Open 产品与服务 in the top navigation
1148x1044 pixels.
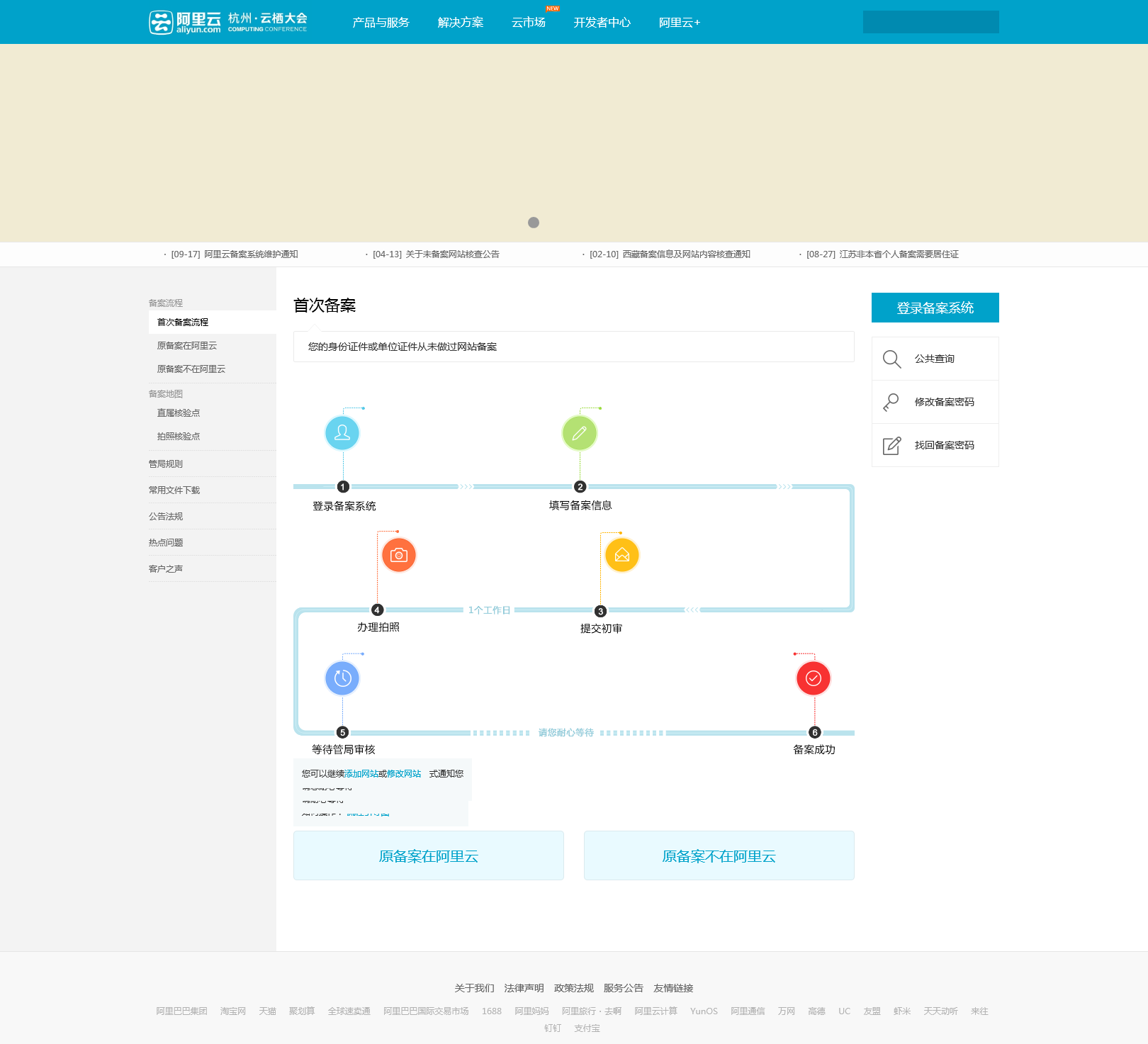click(381, 23)
